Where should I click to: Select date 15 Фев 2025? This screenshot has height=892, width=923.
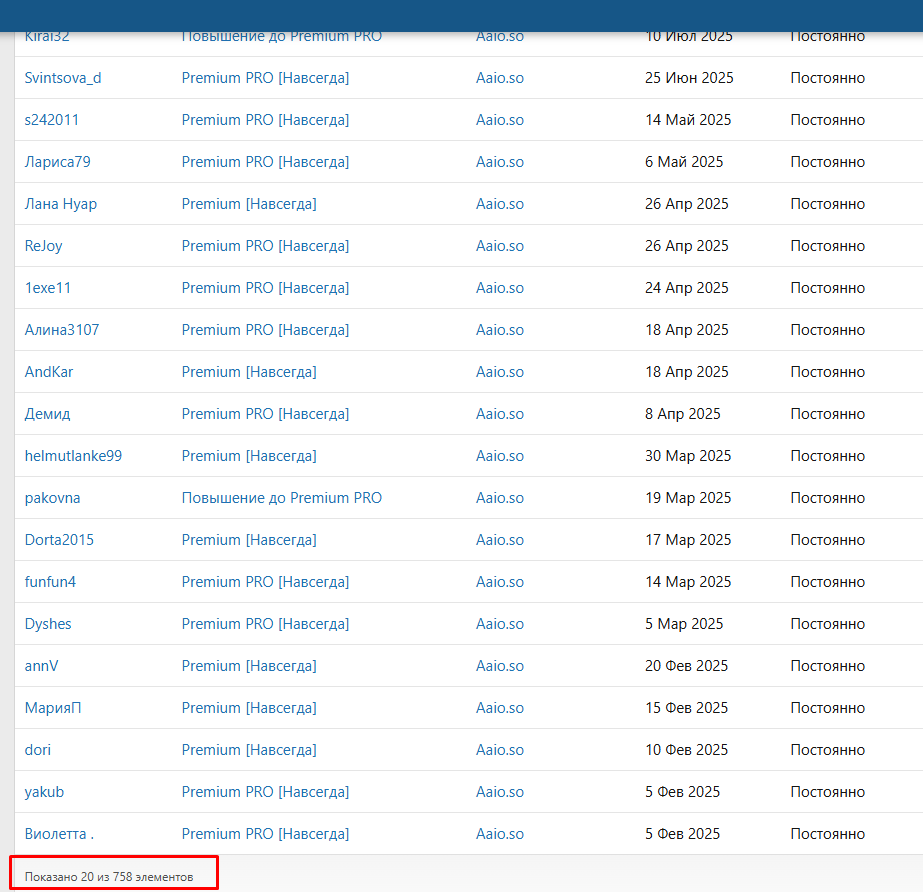pyautogui.click(x=686, y=708)
